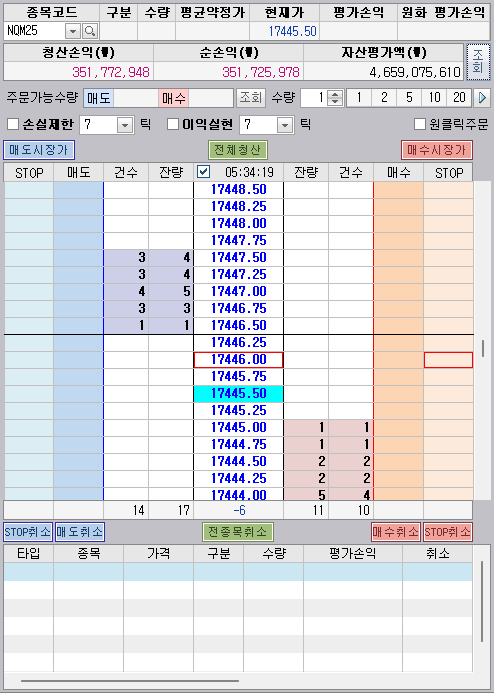Click the 종목코드 input field NQM25

pyautogui.click(x=35, y=31)
